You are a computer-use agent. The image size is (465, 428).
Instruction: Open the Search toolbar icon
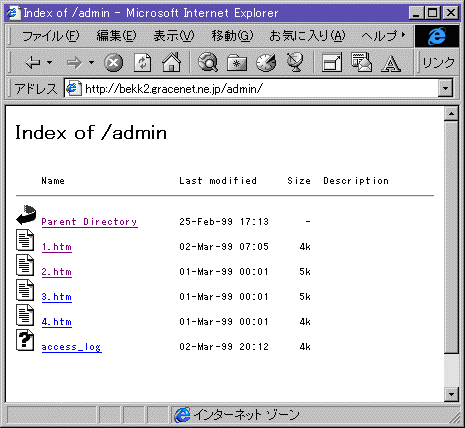(x=208, y=62)
